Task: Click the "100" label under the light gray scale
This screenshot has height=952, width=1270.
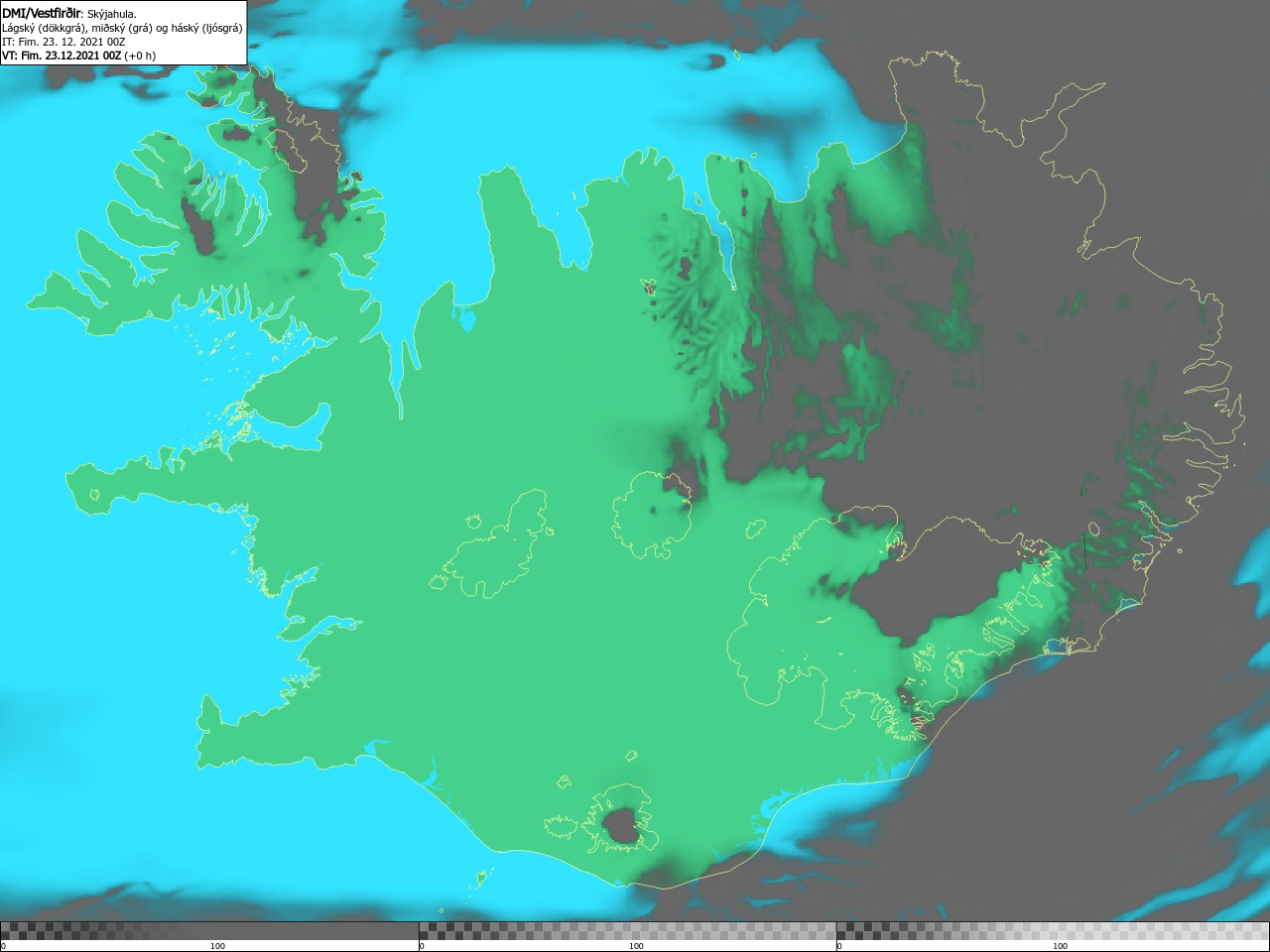Action: click(x=1061, y=946)
